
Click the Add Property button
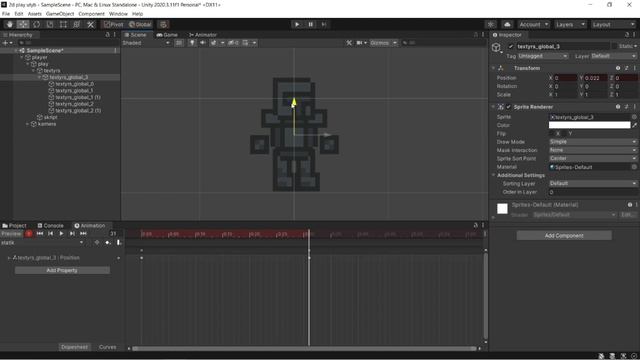[x=62, y=270]
